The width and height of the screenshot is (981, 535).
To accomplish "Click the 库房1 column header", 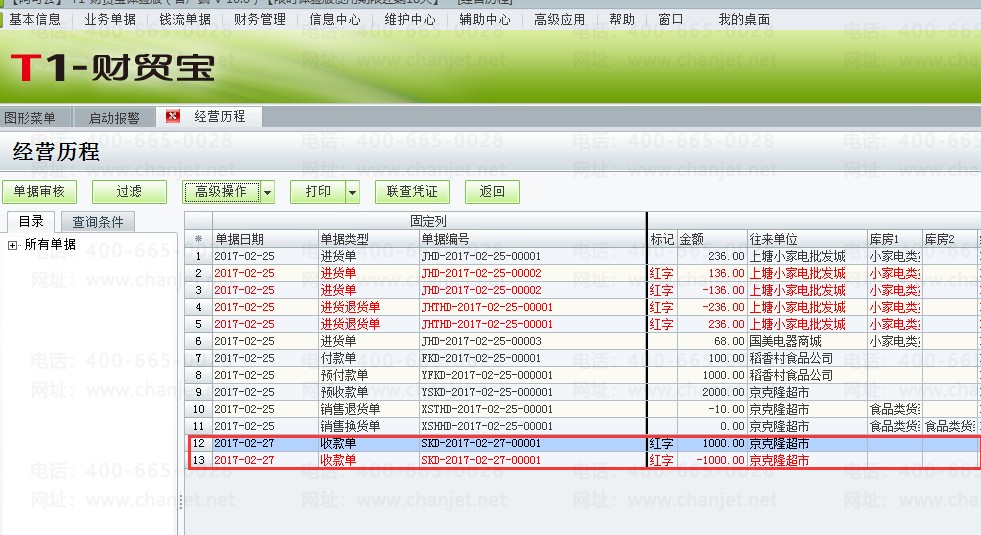I will click(x=895, y=239).
